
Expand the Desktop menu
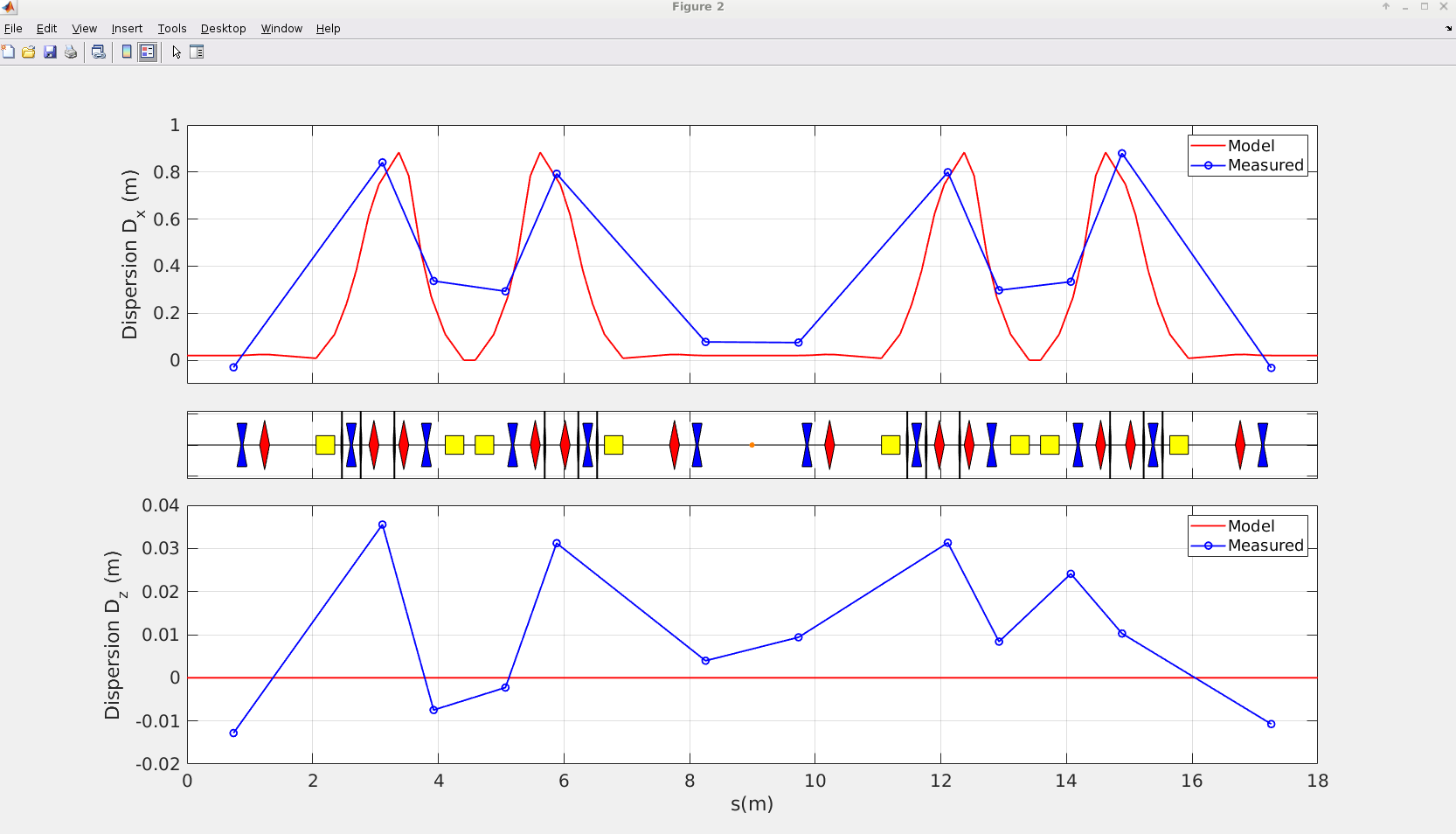(x=223, y=29)
